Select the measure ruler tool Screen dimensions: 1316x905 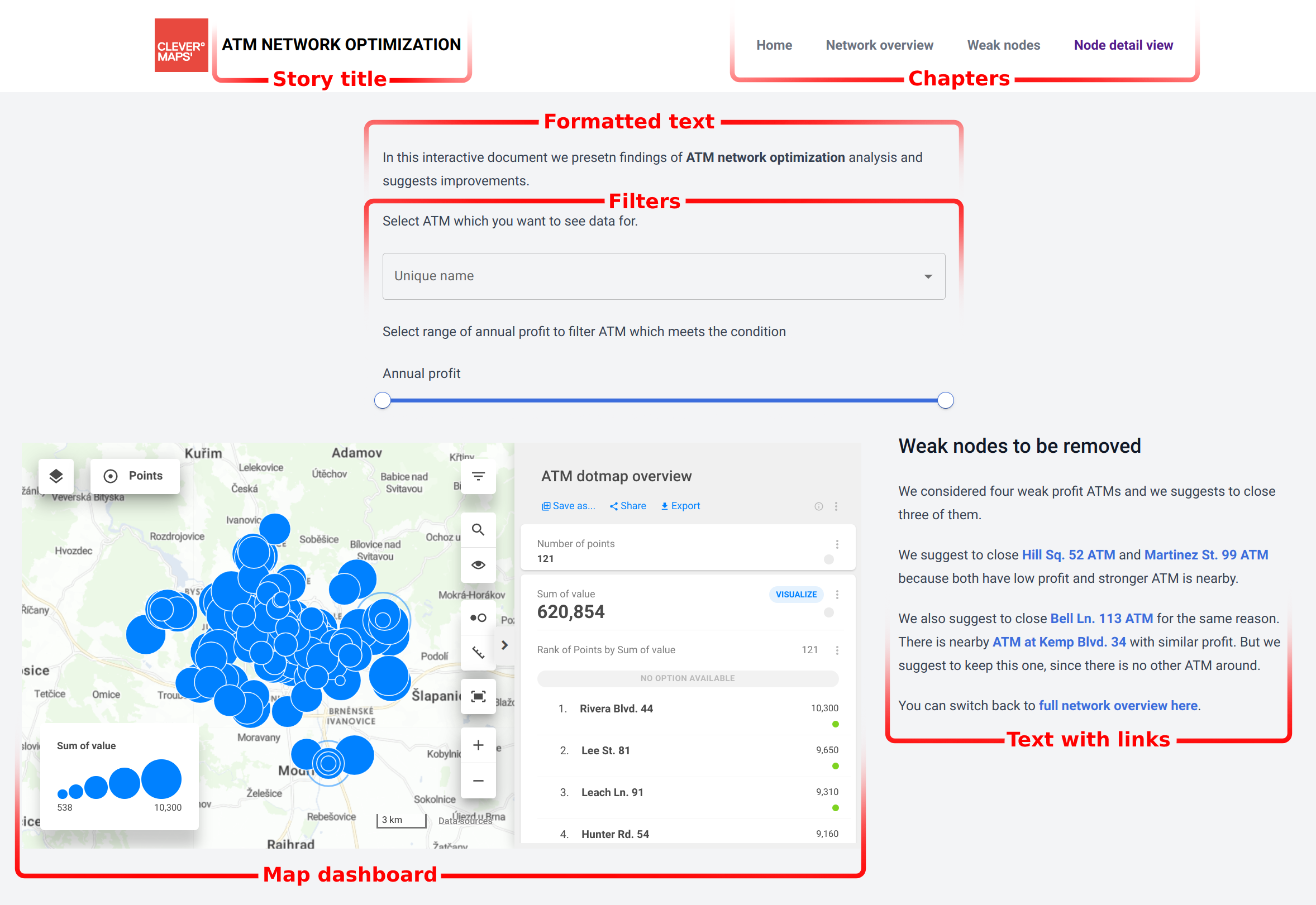[478, 653]
